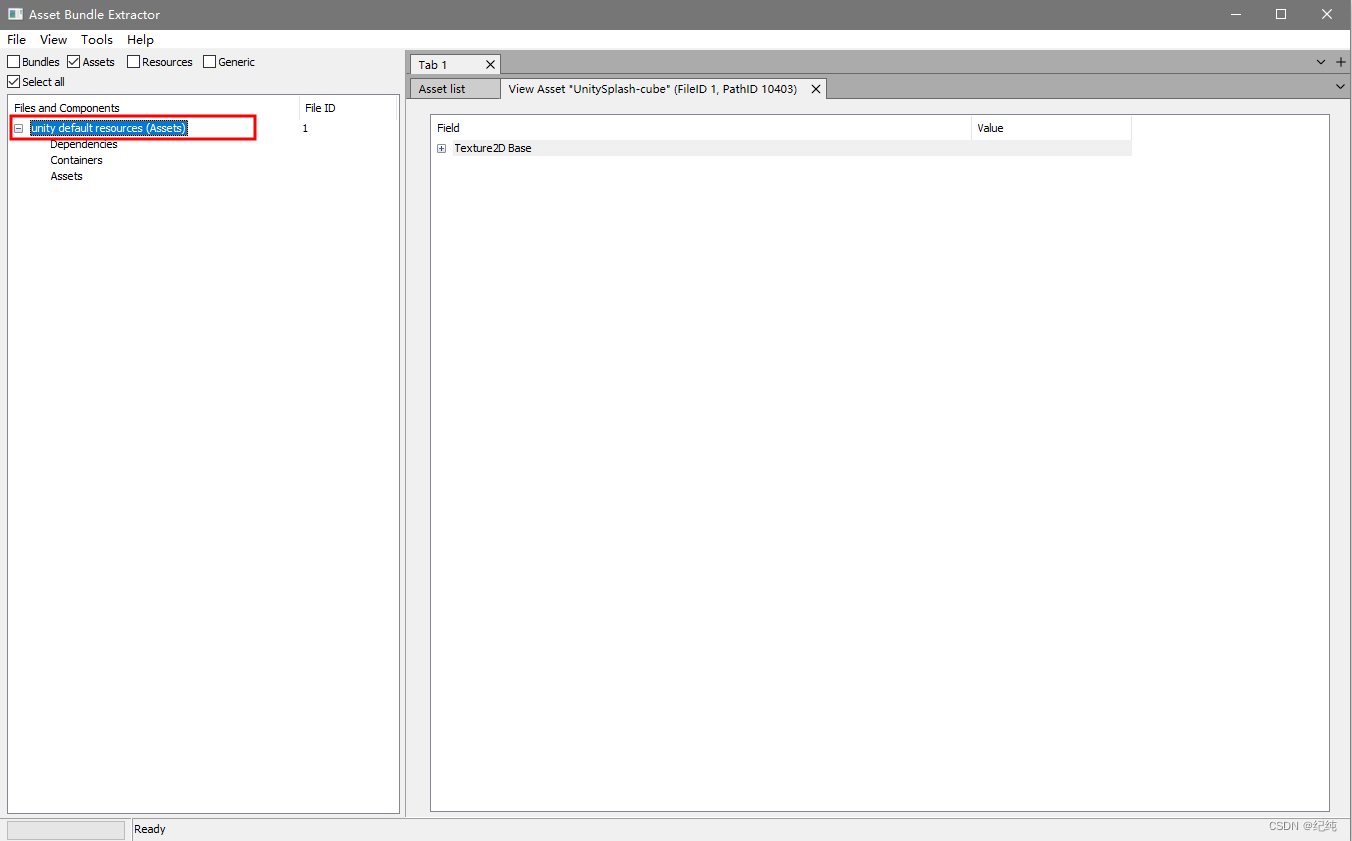This screenshot has width=1352, height=841.
Task: Open the outer tab list dropdown arrow
Action: 1322,62
